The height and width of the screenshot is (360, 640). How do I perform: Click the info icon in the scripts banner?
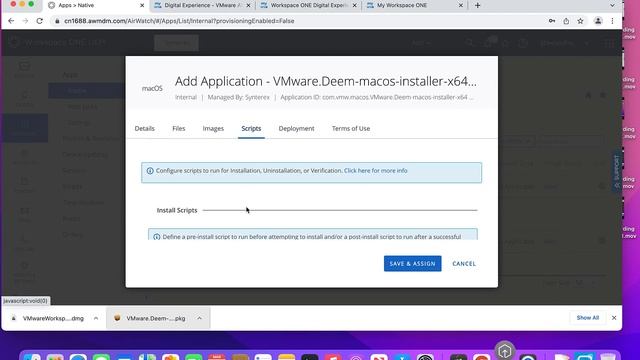tap(150, 171)
